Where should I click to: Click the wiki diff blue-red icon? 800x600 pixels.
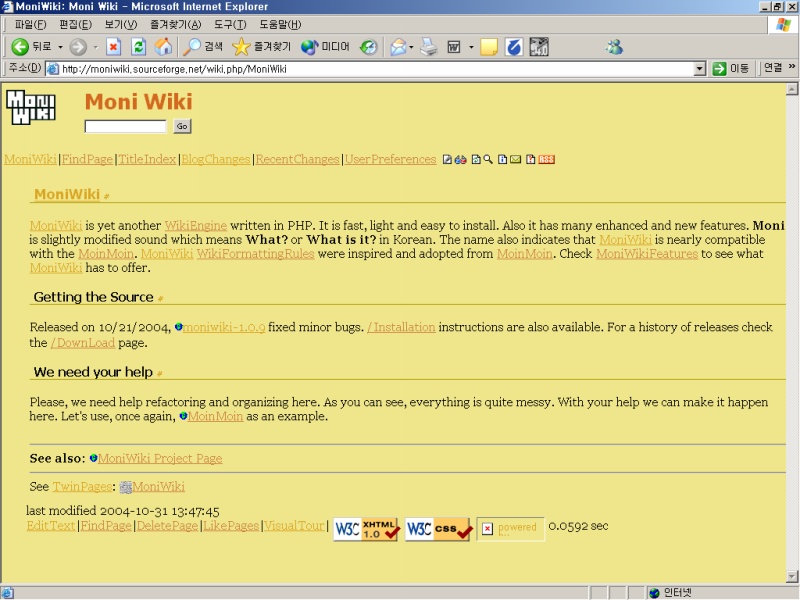(x=460, y=159)
